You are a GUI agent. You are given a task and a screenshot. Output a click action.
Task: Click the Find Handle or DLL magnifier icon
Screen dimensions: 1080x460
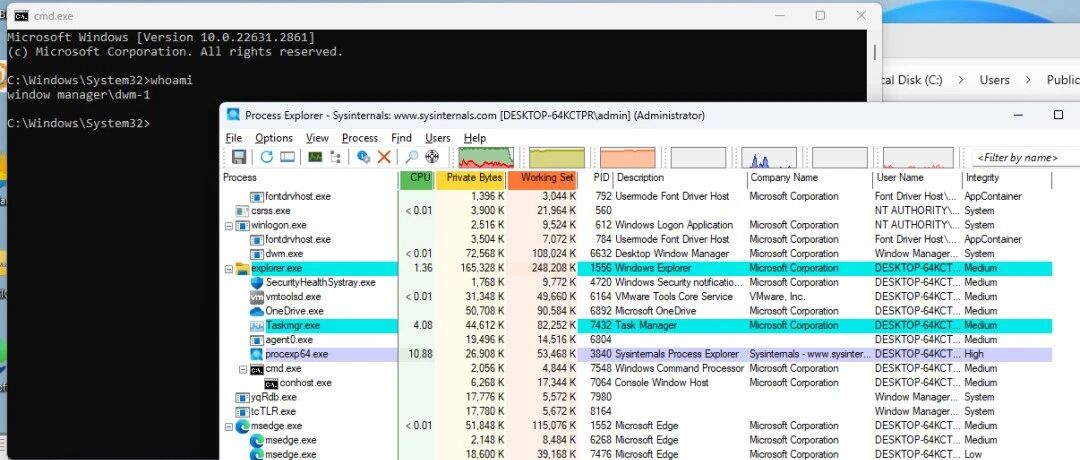coord(411,157)
